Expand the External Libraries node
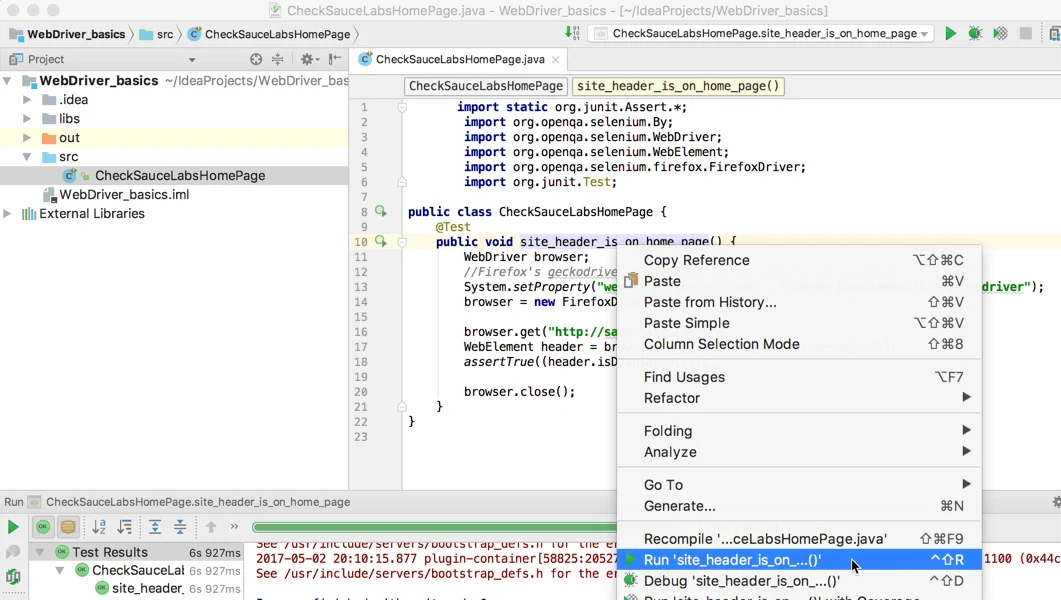 pyautogui.click(x=7, y=213)
